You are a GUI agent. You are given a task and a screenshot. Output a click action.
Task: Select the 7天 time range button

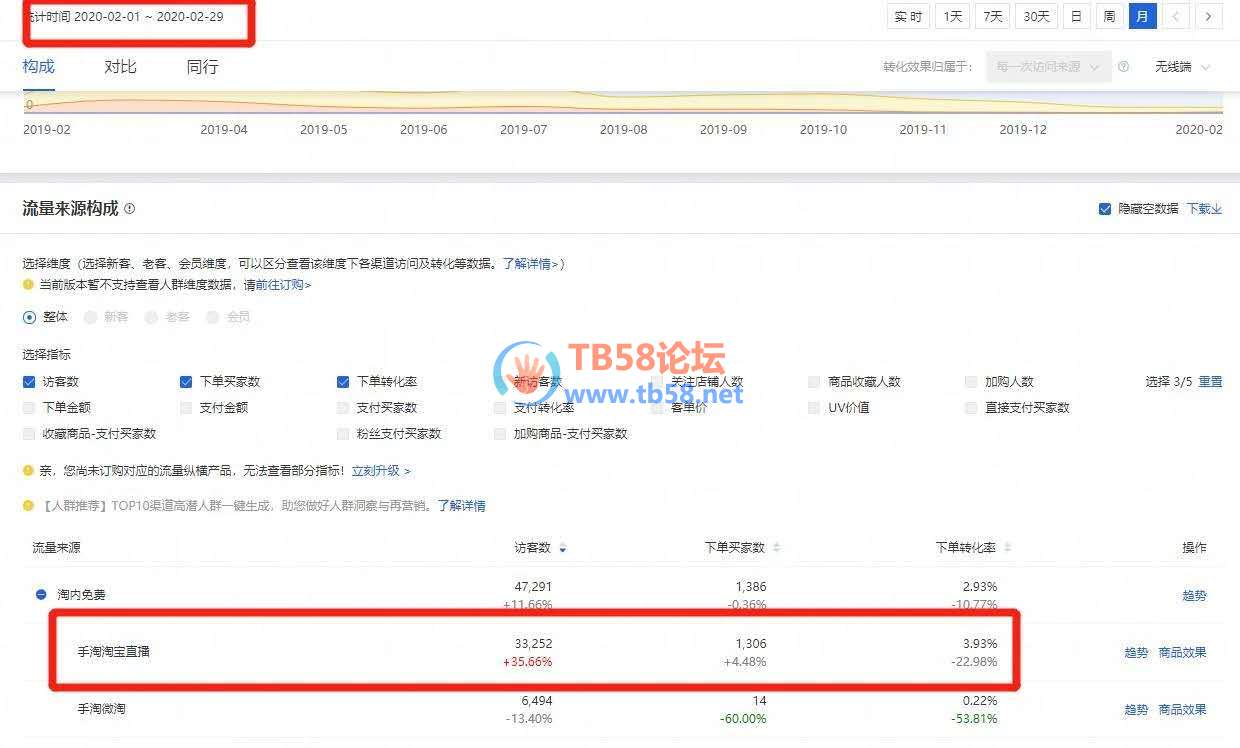(992, 16)
